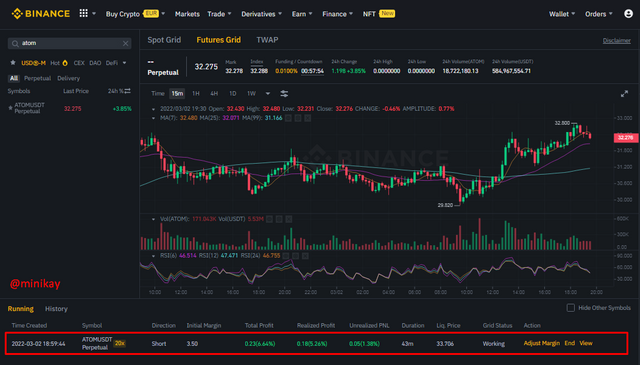Expand the chart to fullscreen

[624, 94]
